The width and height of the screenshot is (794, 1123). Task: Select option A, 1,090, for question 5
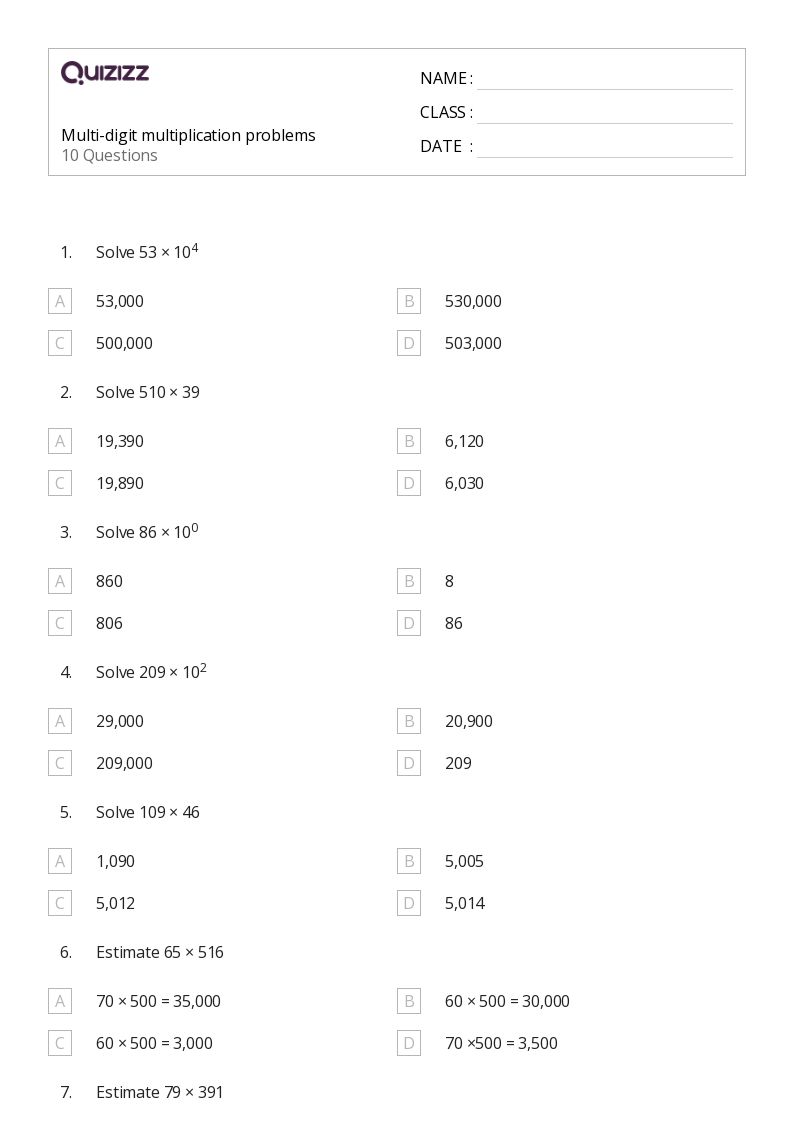click(x=60, y=861)
